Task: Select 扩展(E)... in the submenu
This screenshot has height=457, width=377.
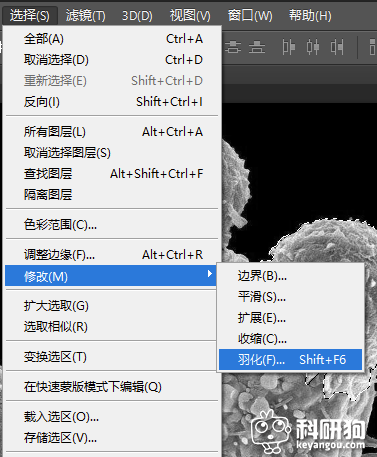Action: (290, 318)
